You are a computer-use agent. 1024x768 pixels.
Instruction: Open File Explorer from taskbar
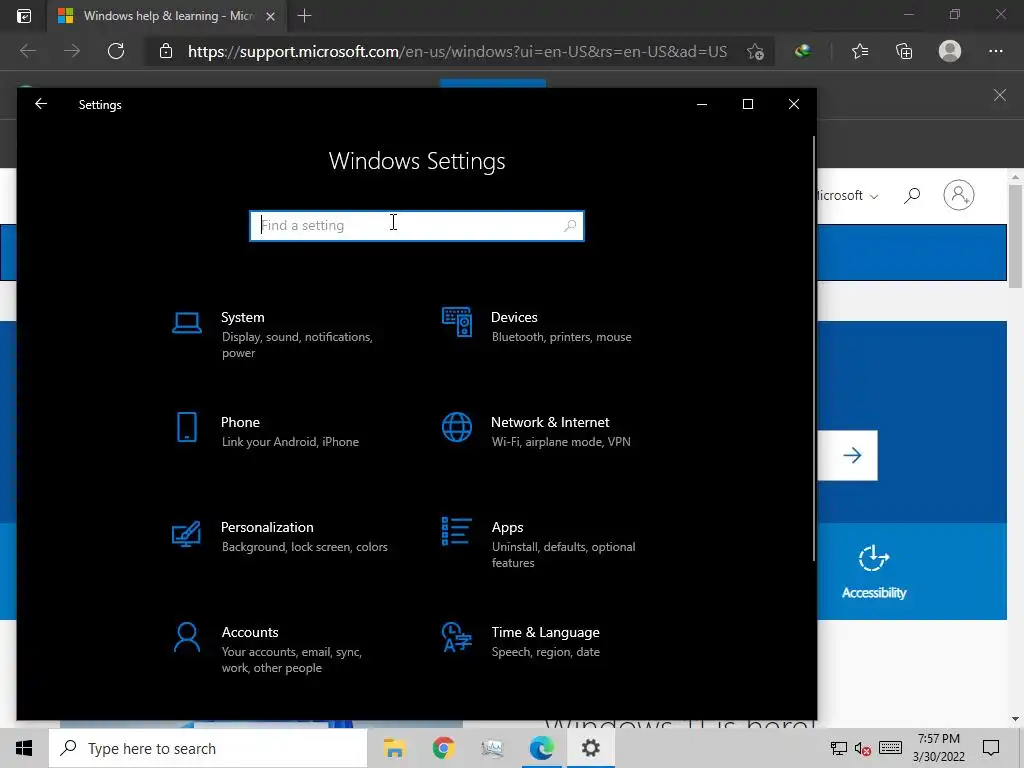[x=394, y=748]
